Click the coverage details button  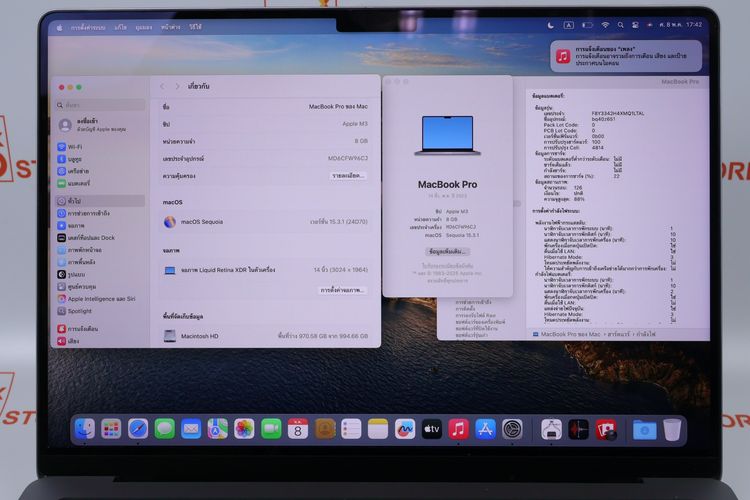348,176
